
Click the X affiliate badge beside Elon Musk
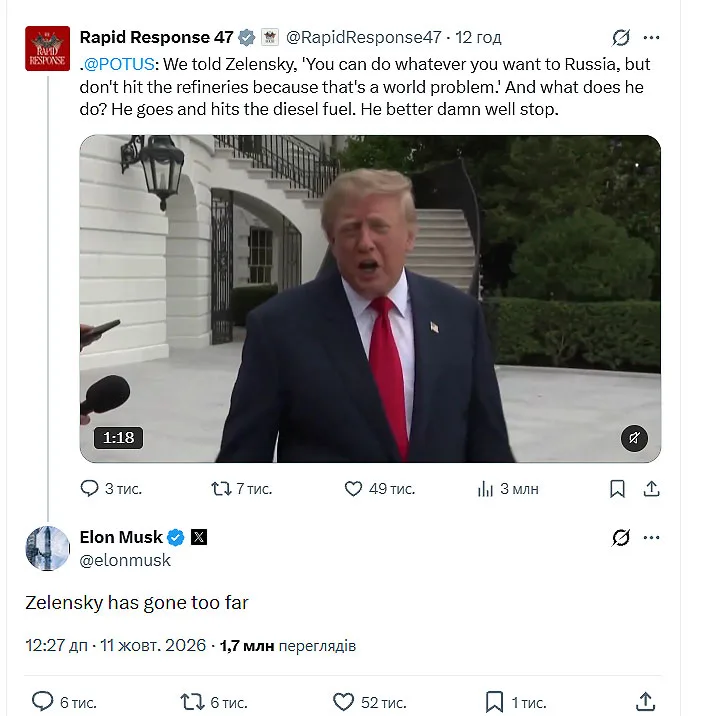[x=199, y=537]
